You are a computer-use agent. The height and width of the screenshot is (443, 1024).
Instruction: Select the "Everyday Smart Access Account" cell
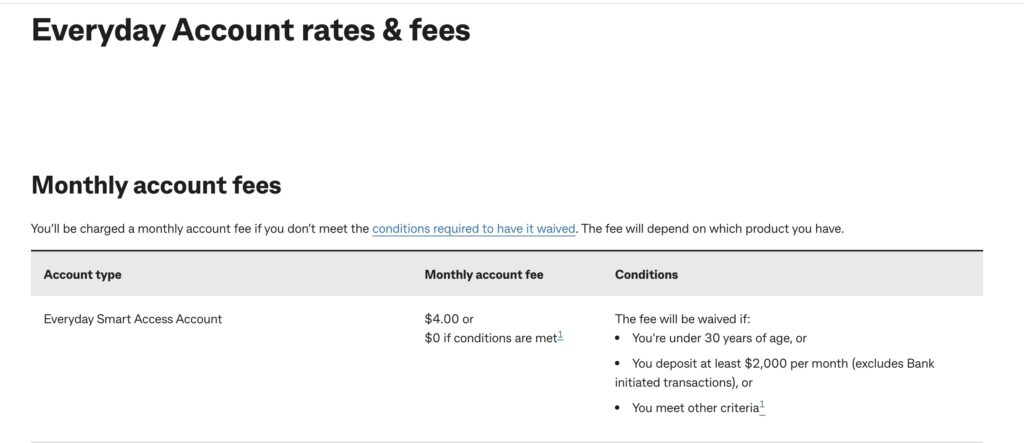[x=133, y=319]
